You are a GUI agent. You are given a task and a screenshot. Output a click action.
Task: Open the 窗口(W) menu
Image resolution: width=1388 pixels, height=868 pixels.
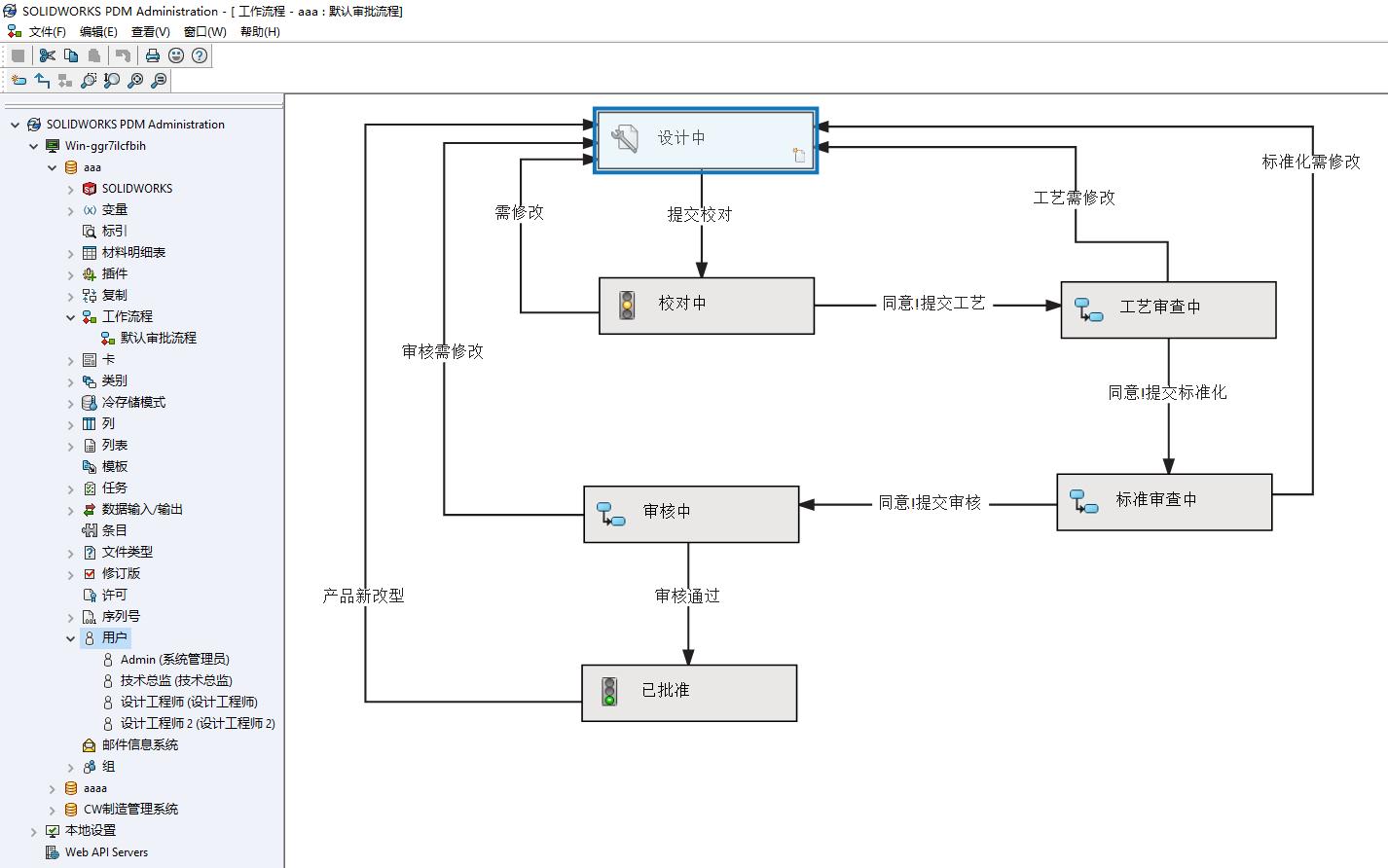205,31
